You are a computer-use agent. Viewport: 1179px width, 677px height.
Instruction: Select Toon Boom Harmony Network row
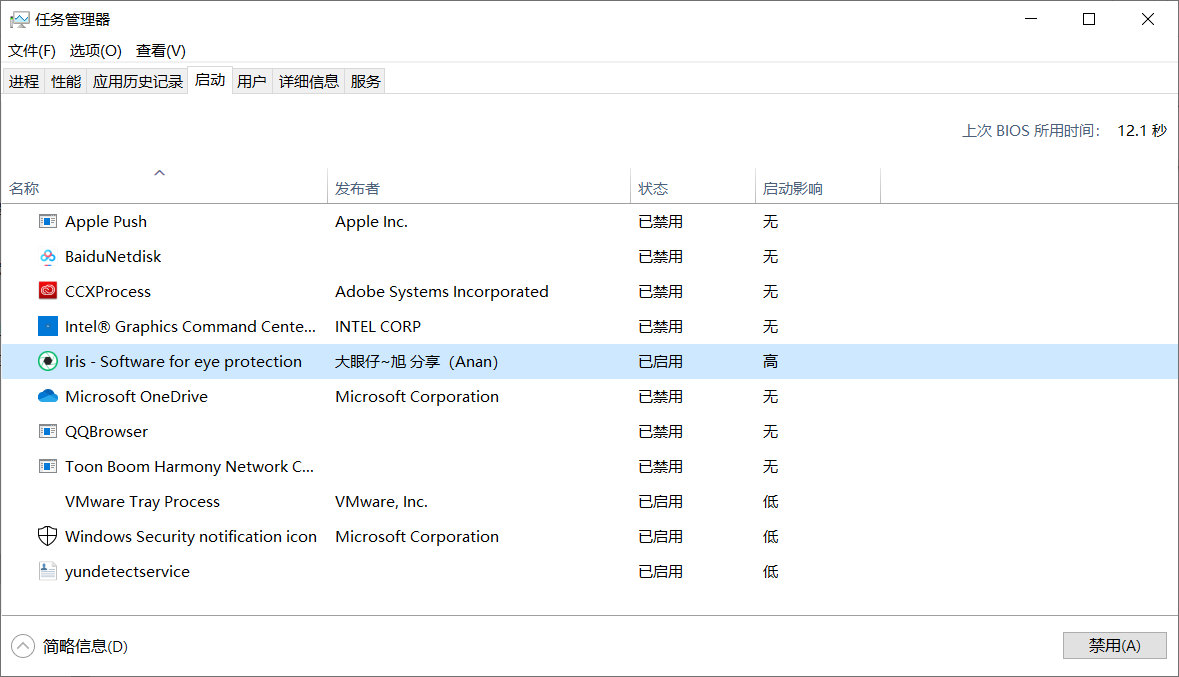coord(190,467)
